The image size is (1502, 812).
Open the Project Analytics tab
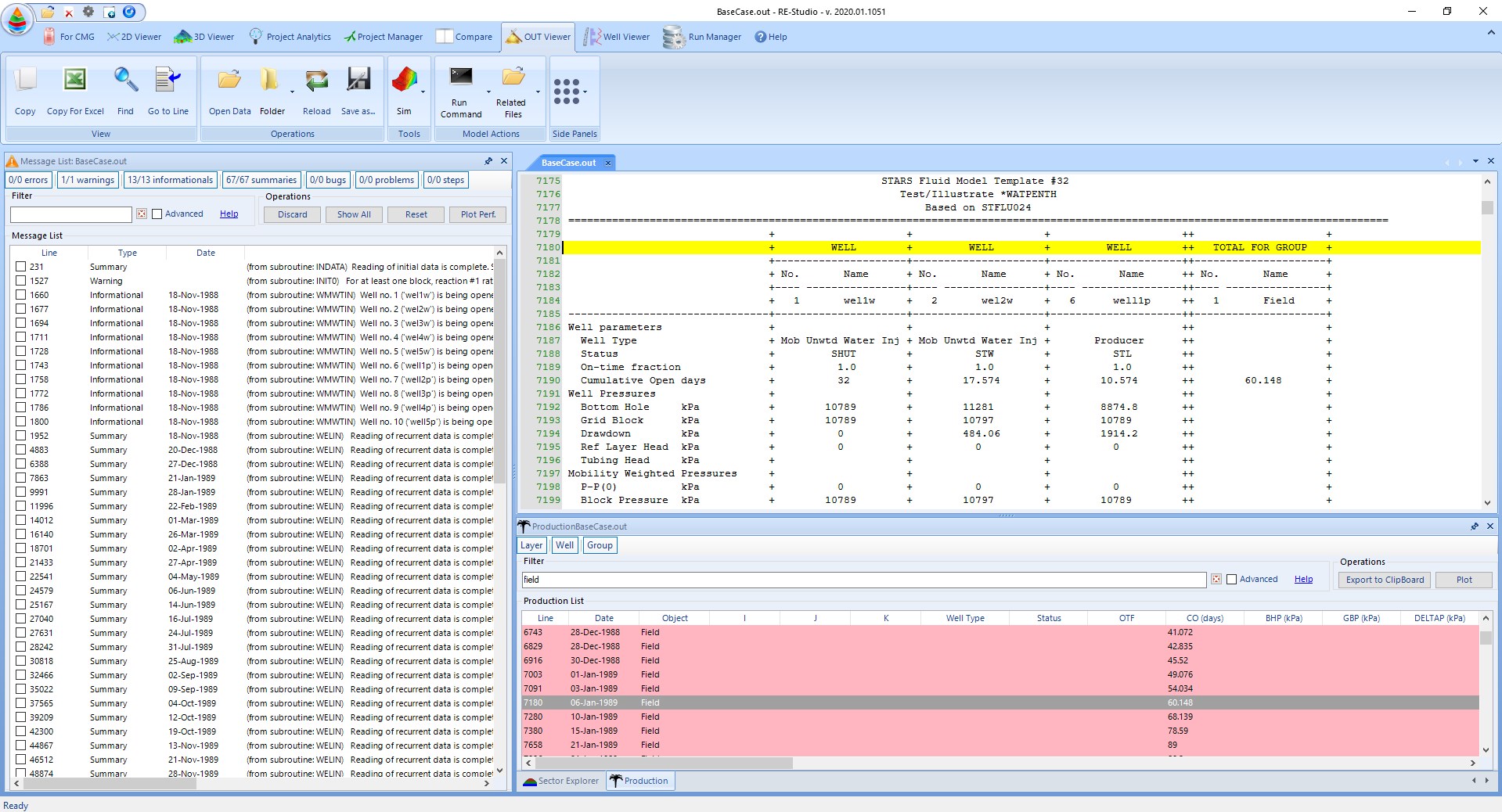click(290, 37)
